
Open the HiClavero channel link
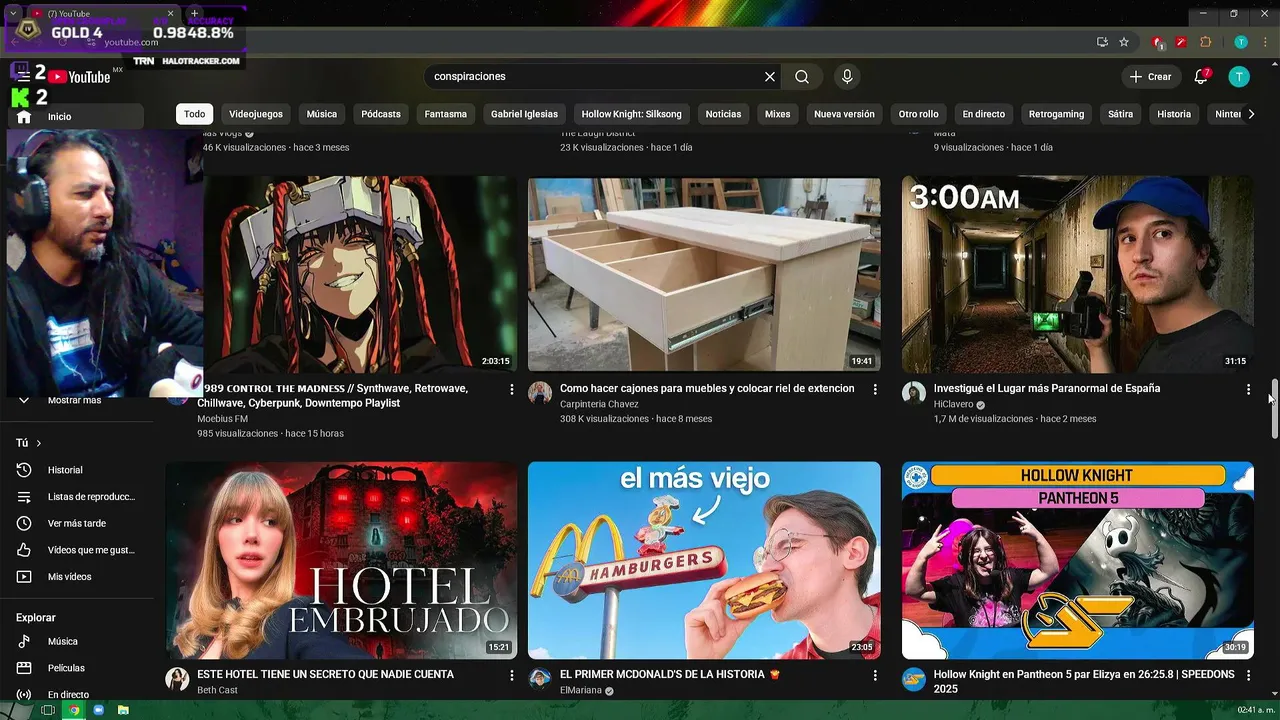(x=953, y=404)
